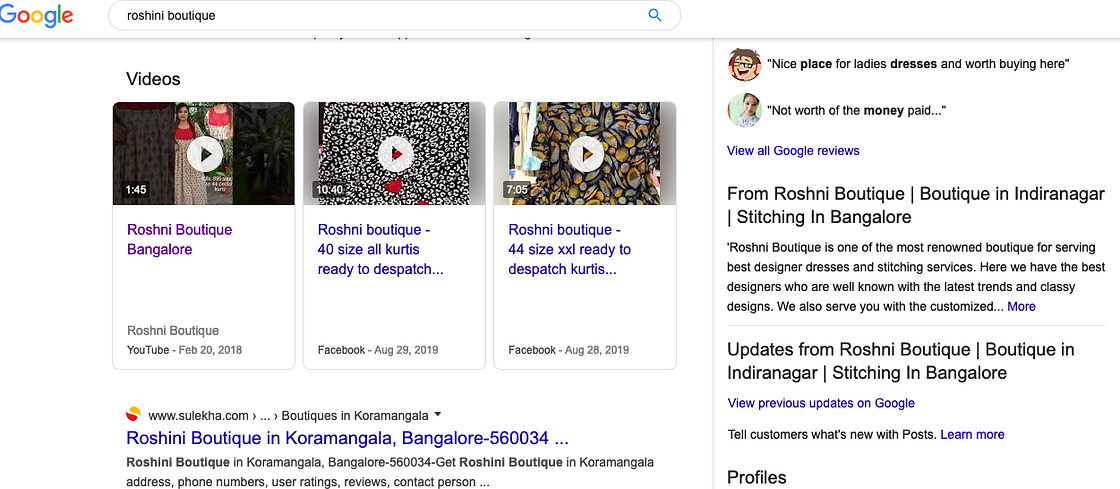Click 'Updates from Roshni Boutique' heading
Viewport: 1120px width, 489px height.
pos(901,361)
